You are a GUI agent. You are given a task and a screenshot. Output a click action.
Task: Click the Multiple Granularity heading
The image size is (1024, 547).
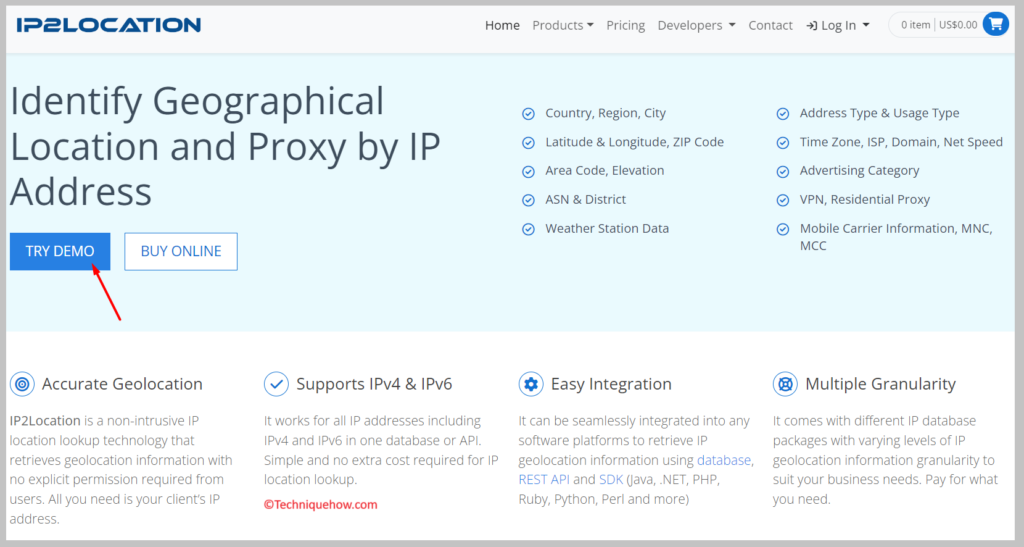pyautogui.click(x=880, y=384)
